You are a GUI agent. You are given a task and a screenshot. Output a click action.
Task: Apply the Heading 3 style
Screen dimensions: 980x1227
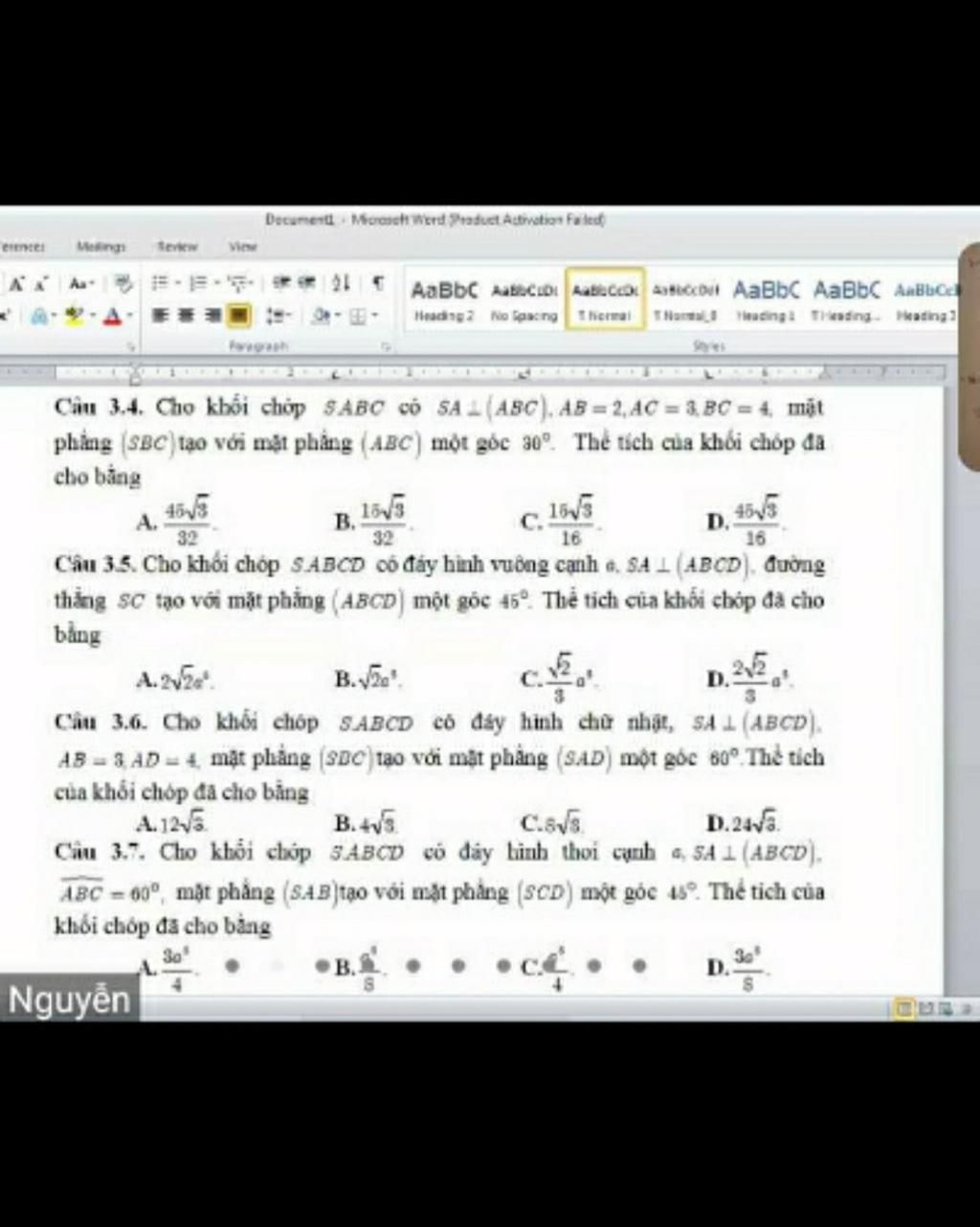pyautogui.click(x=926, y=300)
